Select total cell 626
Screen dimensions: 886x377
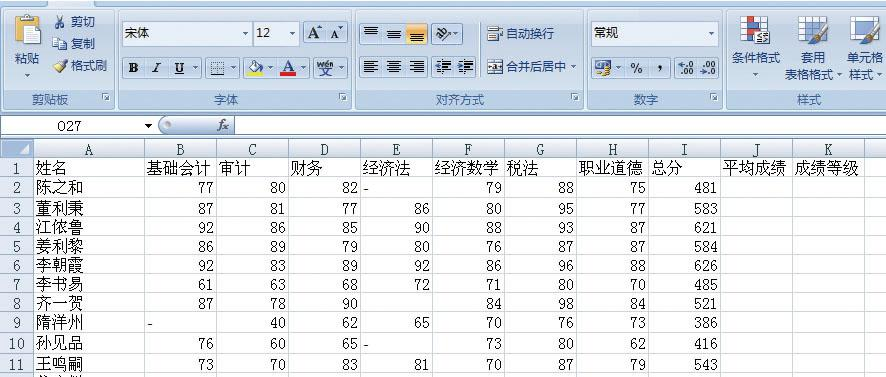684,265
